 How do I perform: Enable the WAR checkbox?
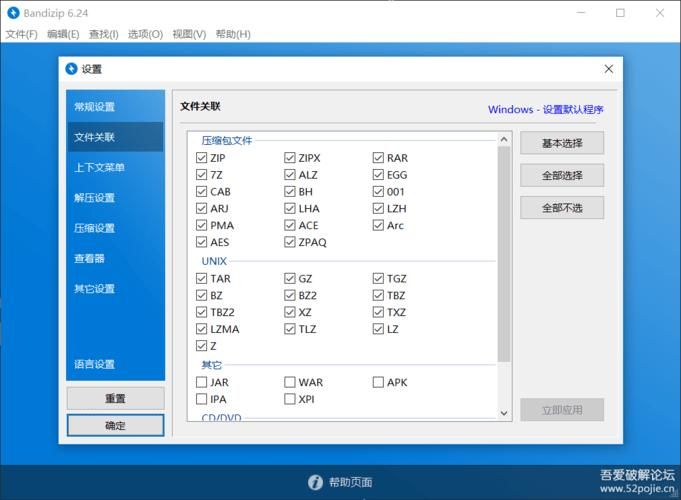(x=290, y=382)
